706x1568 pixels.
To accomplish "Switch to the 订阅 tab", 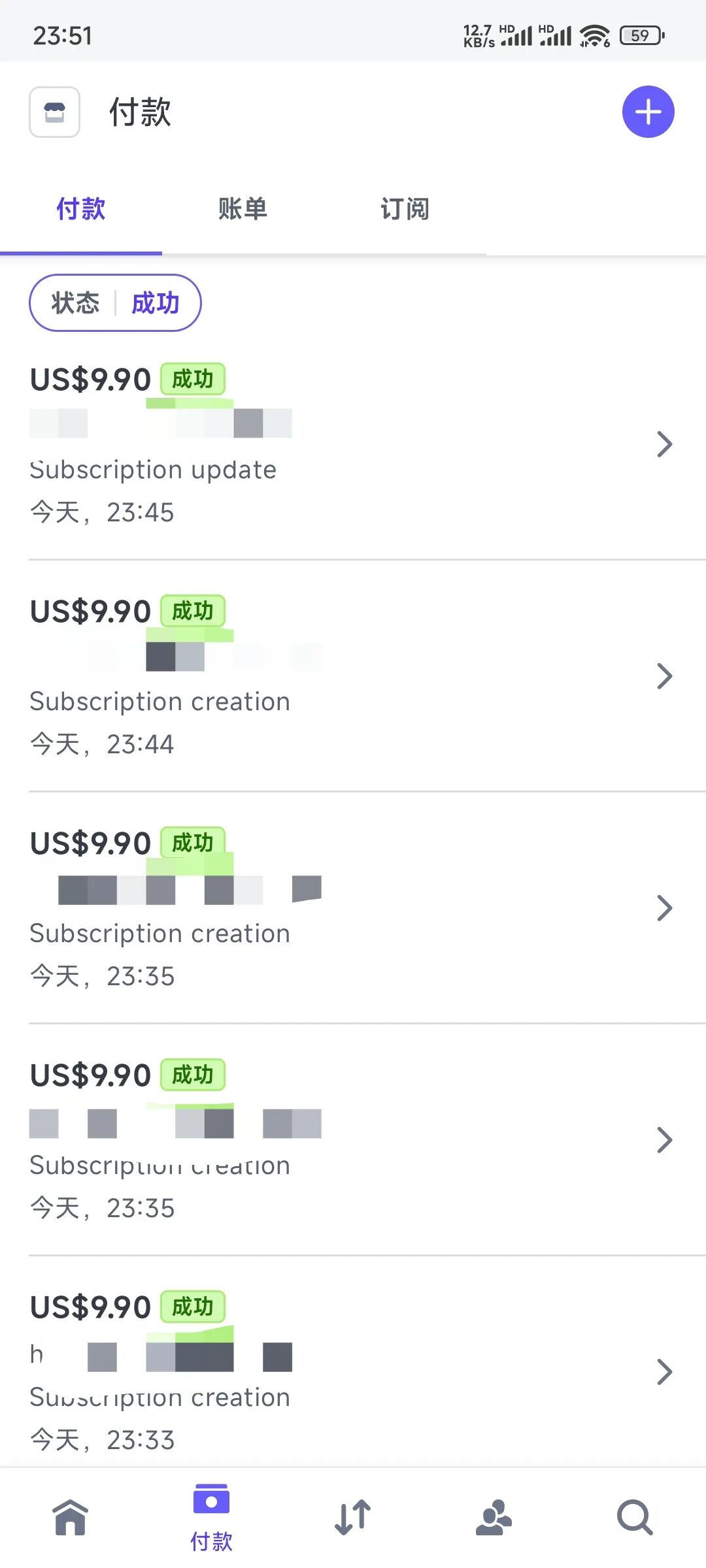I will 405,209.
